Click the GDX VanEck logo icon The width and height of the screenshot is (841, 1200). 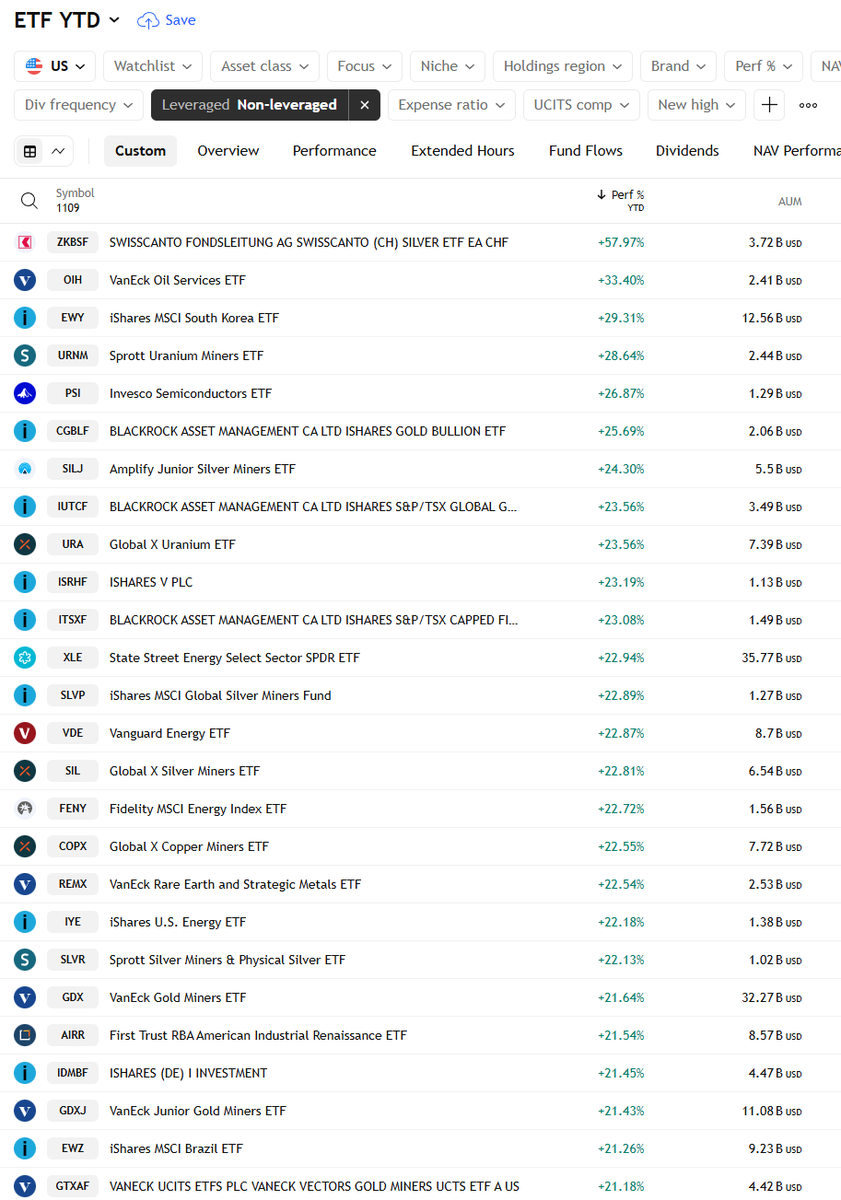click(x=25, y=997)
